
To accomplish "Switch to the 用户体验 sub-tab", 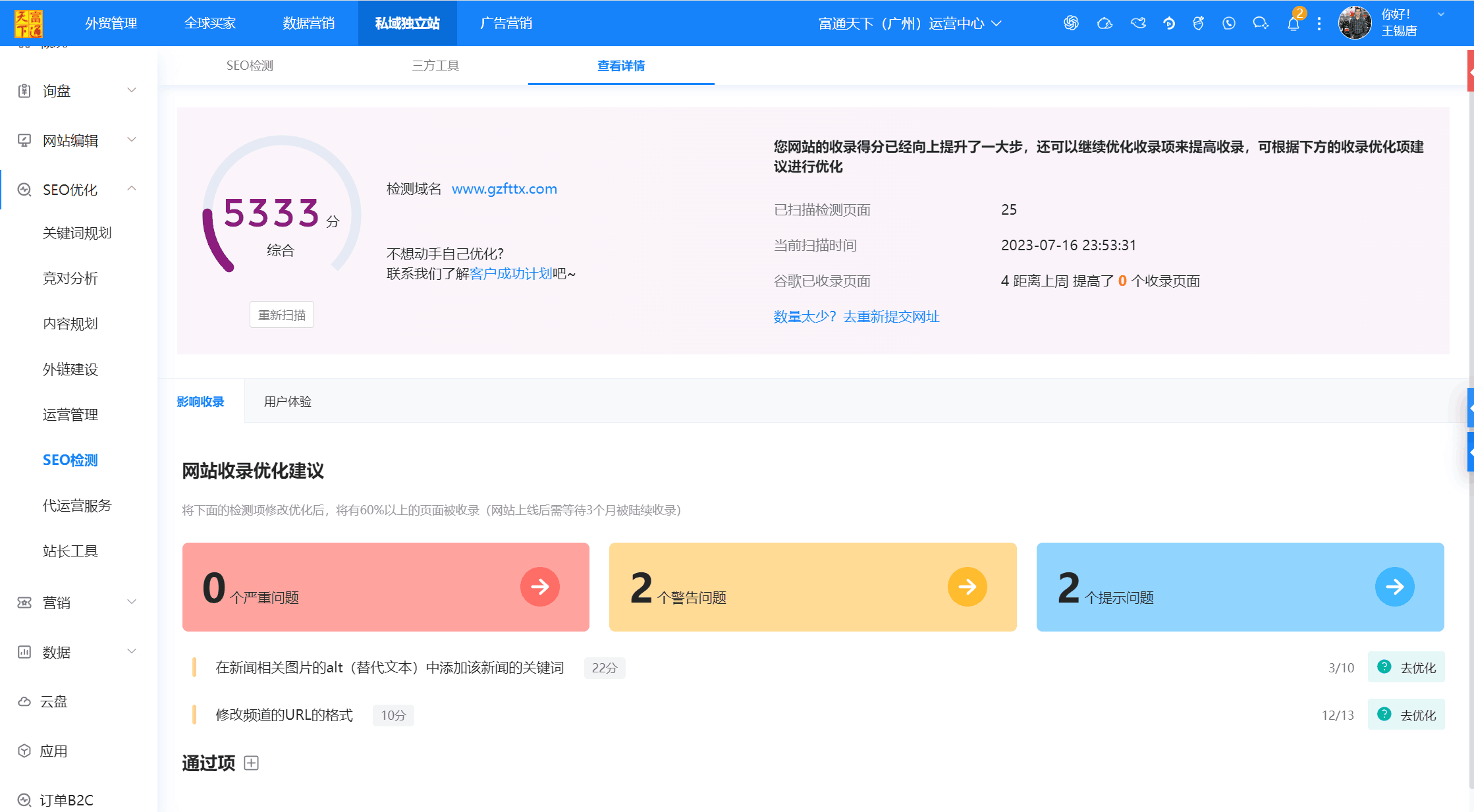I will 288,401.
